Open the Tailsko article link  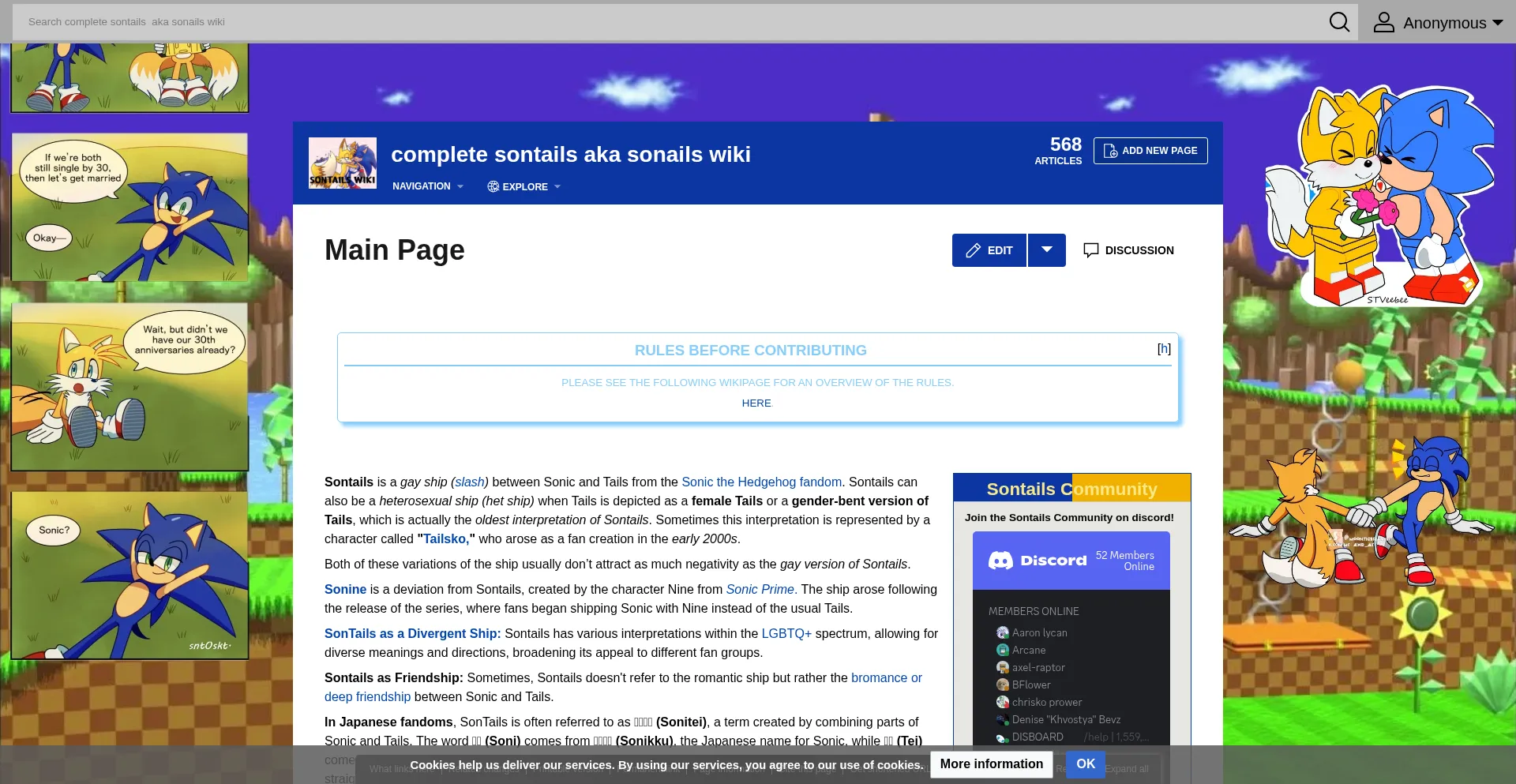click(445, 539)
